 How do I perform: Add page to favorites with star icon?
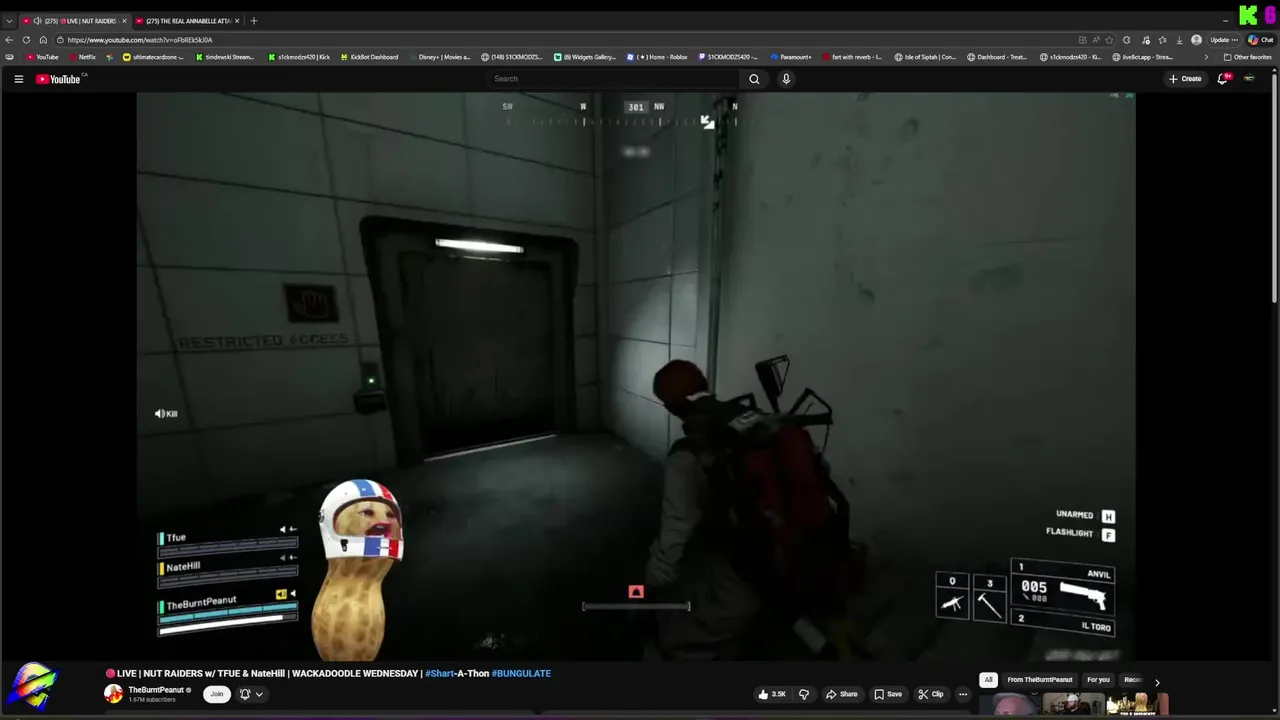[x=1109, y=40]
